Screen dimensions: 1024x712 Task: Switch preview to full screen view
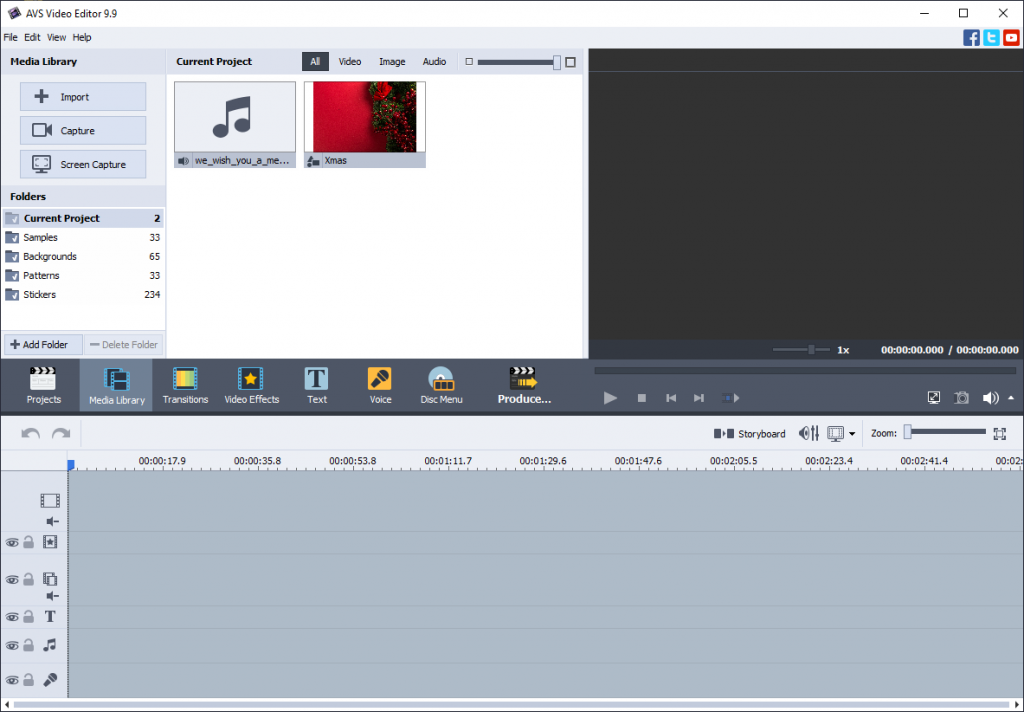click(934, 398)
